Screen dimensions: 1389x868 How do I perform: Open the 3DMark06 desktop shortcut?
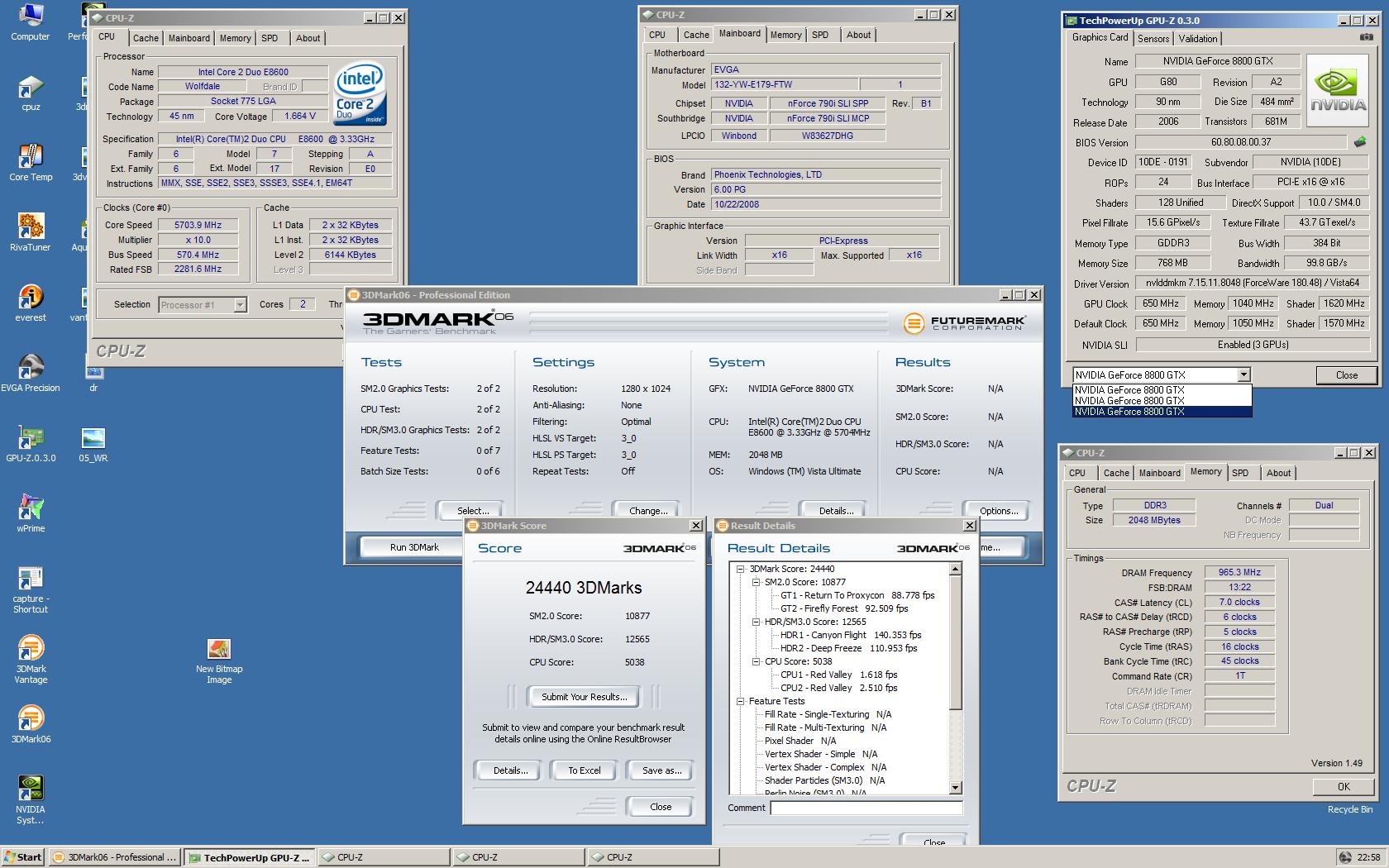30,724
